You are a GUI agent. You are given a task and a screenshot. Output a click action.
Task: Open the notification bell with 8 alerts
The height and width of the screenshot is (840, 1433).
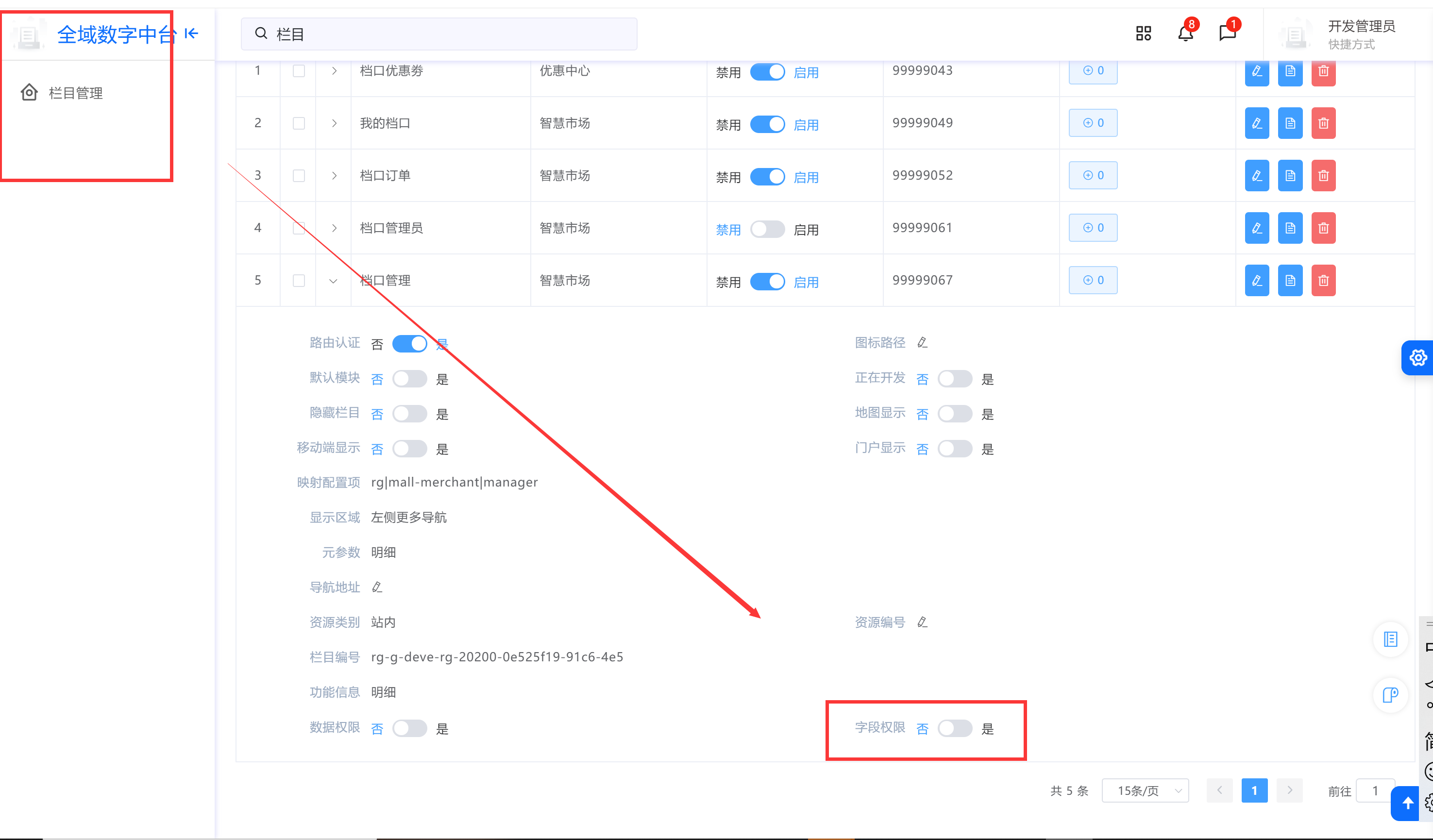[1185, 33]
